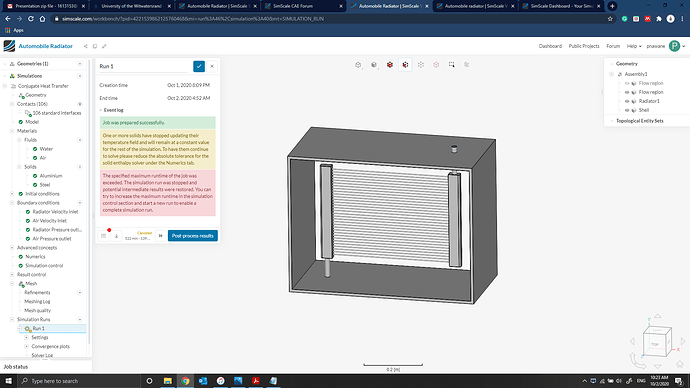Viewport: 690px width, 388px height.
Task: Select the red solid cube selection tool
Action: [x=390, y=65]
